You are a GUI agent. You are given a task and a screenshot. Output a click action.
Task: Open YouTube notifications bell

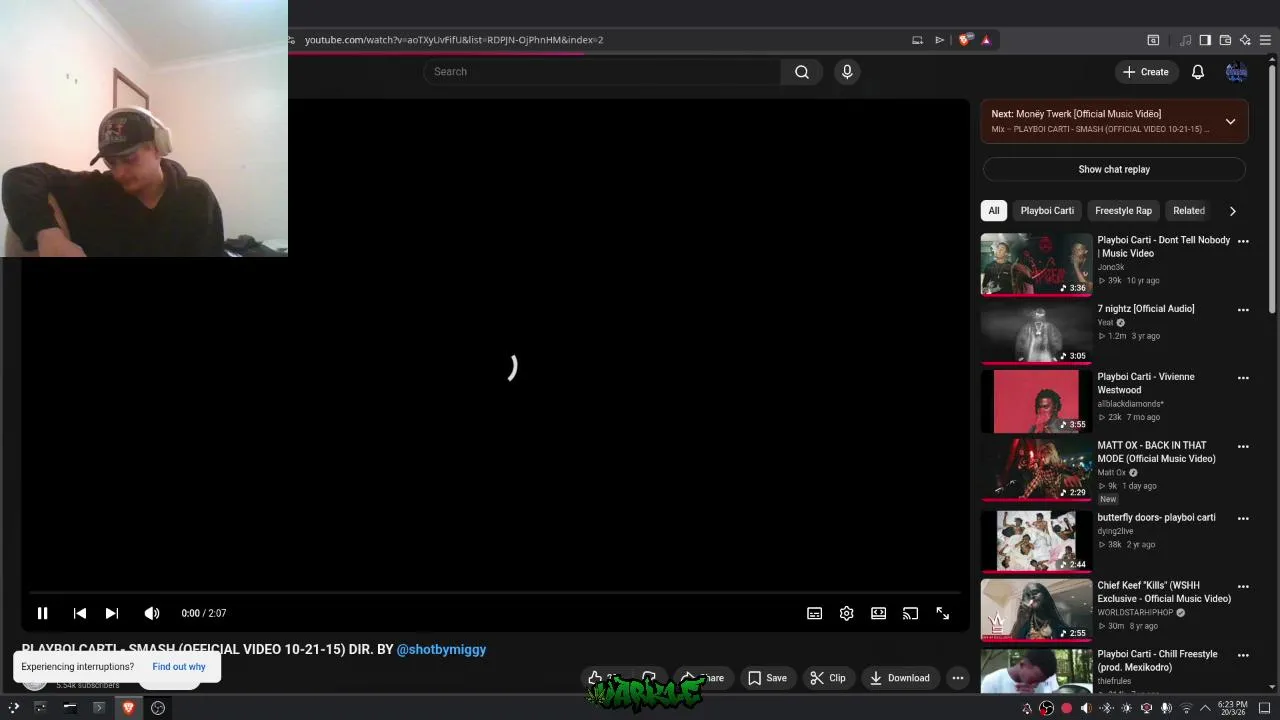tap(1198, 72)
